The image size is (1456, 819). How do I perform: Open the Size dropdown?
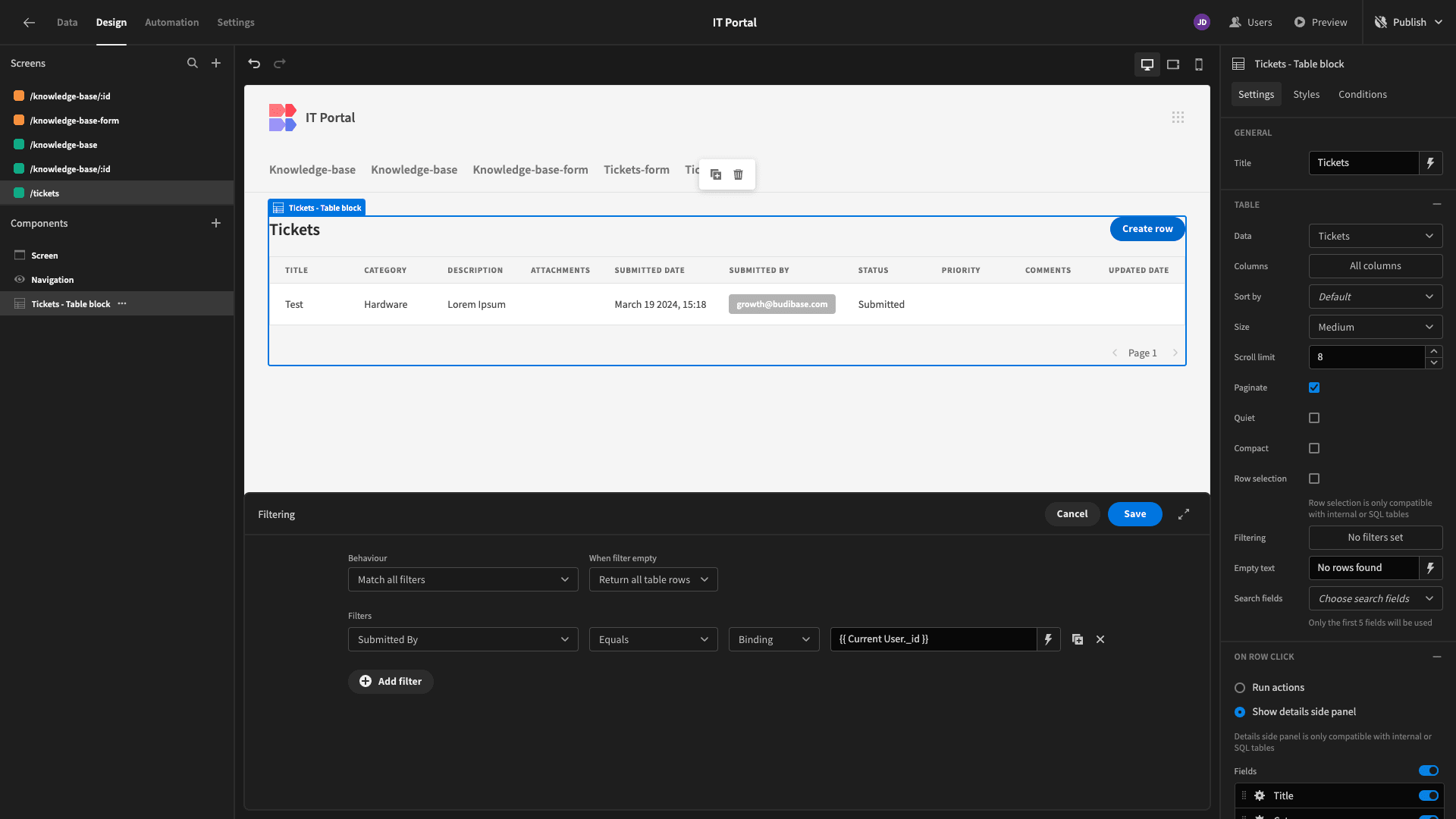tap(1376, 327)
